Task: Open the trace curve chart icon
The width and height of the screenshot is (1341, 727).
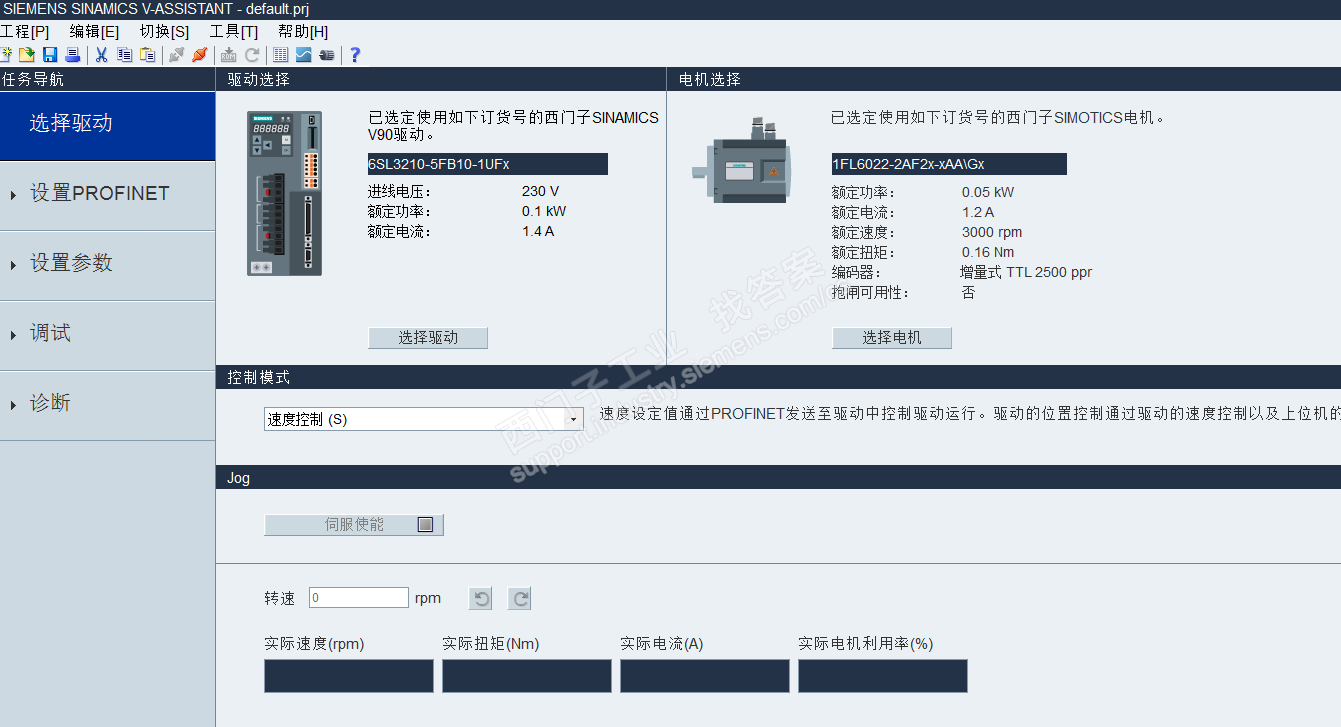Action: [303, 55]
